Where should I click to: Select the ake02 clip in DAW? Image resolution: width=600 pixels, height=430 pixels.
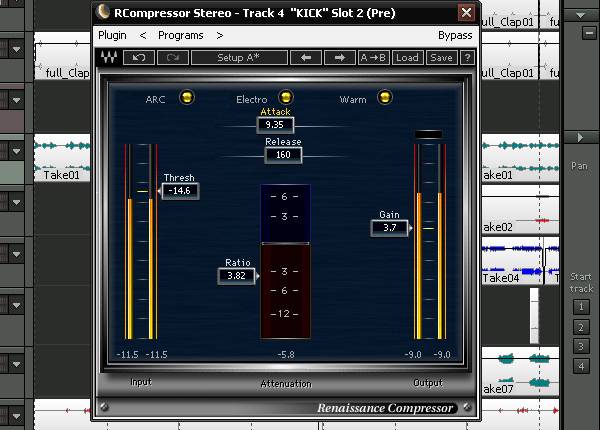(x=520, y=210)
